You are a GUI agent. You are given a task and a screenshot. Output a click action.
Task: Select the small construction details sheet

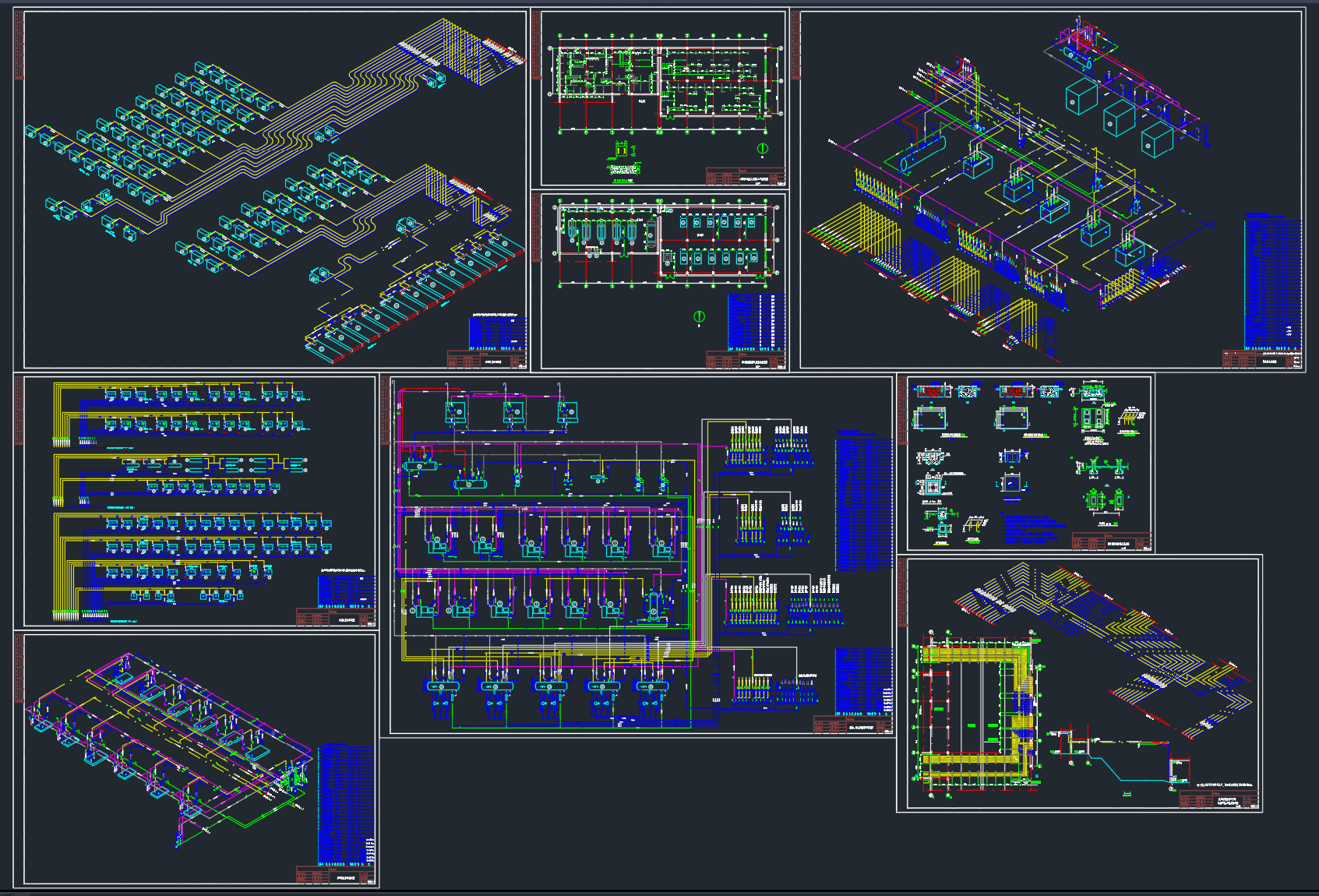click(1025, 464)
